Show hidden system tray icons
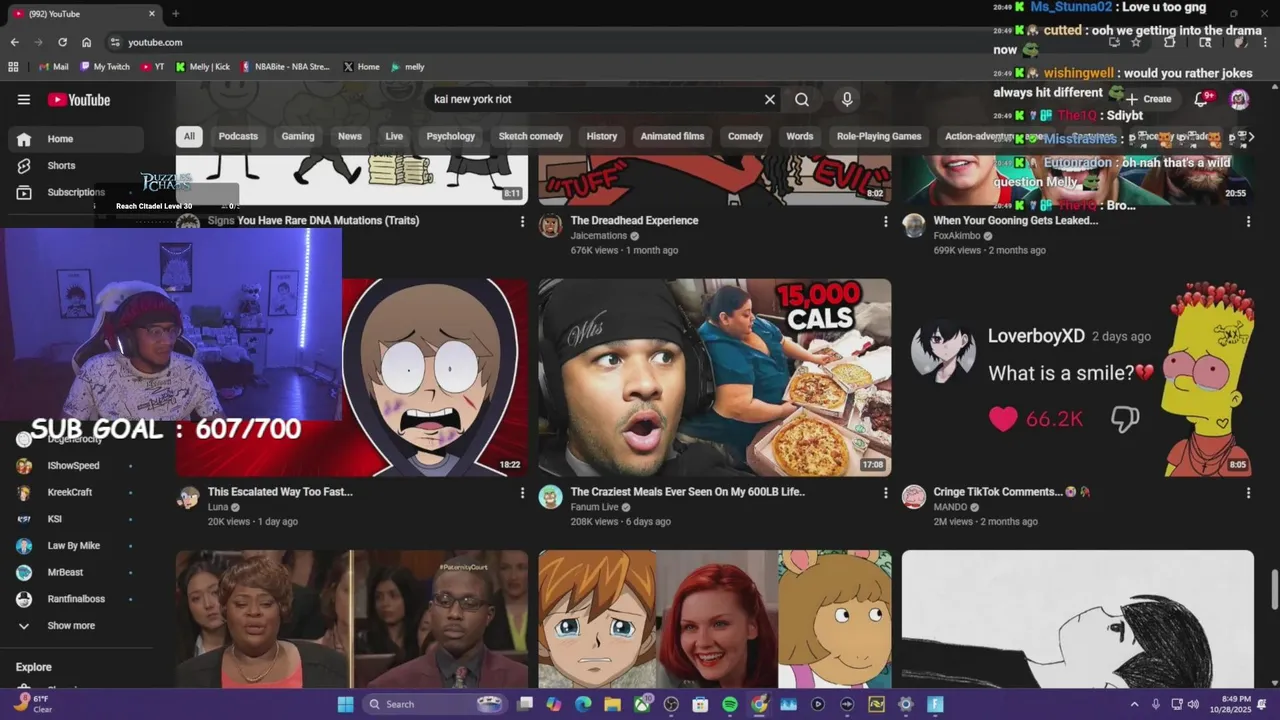Image resolution: width=1280 pixels, height=720 pixels. (x=1134, y=704)
